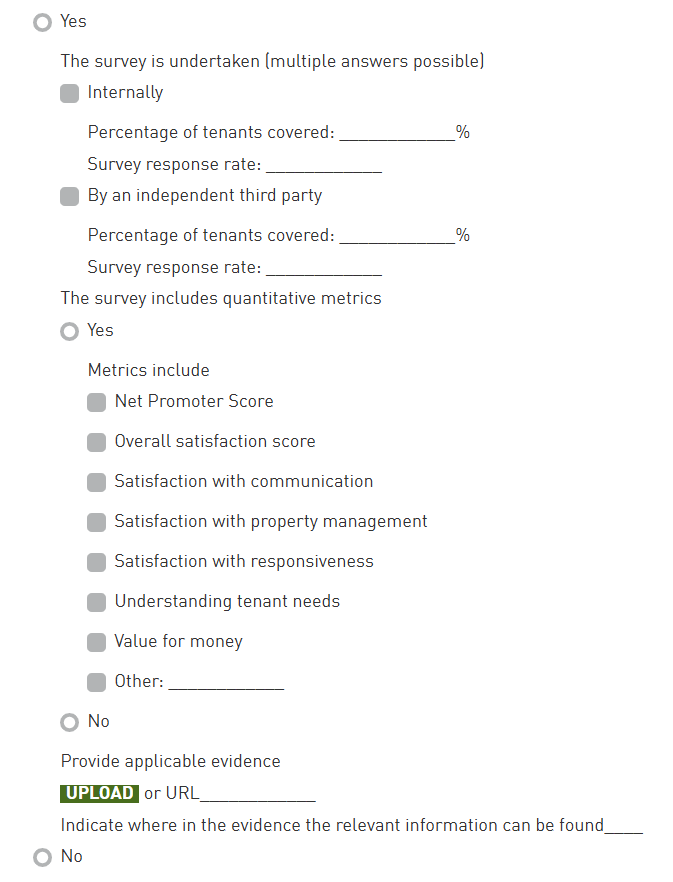Click Percentage of tenants covered field under Internally
Viewport: 673px width, 882px height.
[397, 132]
